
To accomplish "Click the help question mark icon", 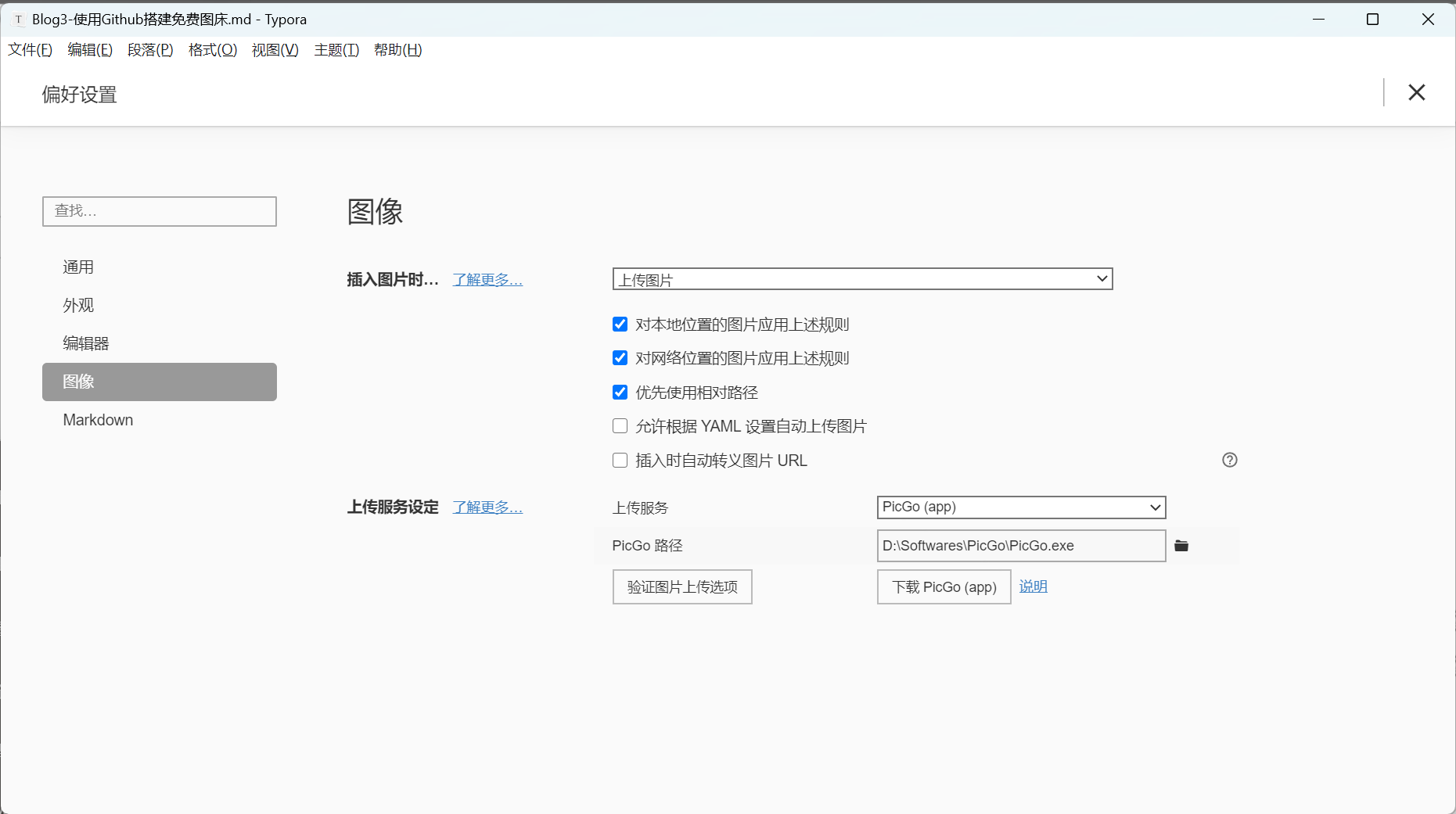I will pyautogui.click(x=1230, y=460).
